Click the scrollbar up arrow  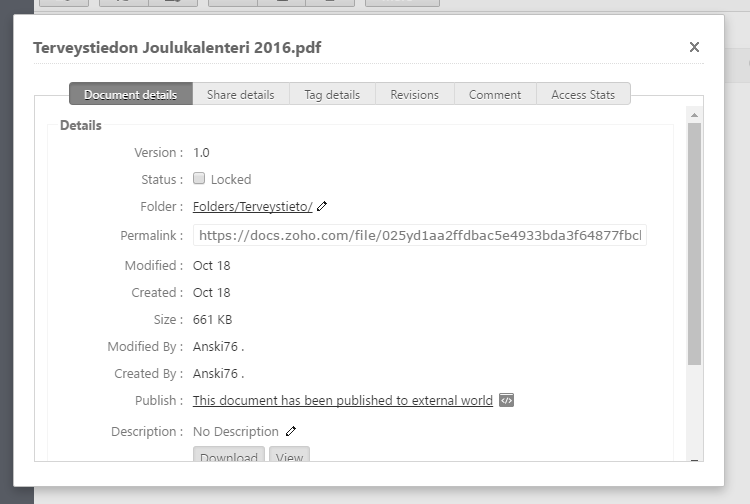pos(694,115)
